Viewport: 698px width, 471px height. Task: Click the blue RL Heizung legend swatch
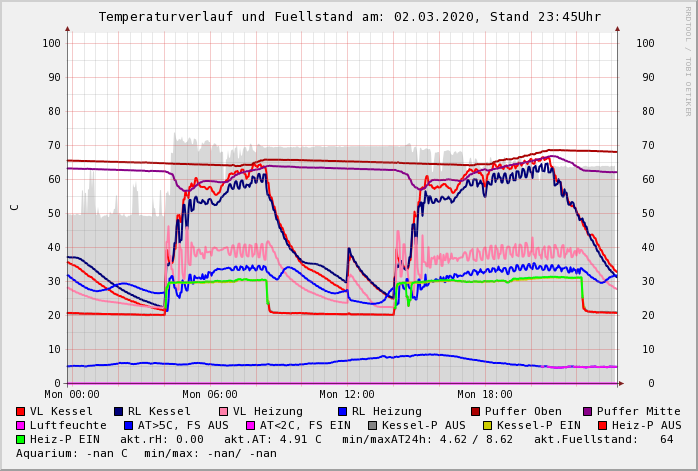tap(342, 411)
